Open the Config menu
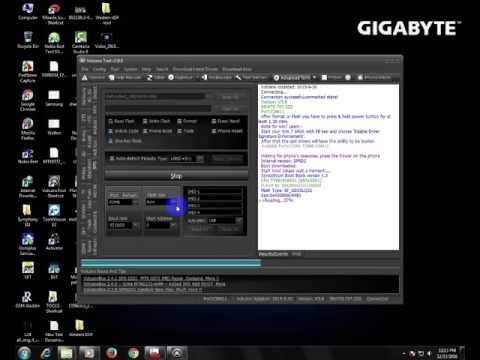 pos(99,69)
